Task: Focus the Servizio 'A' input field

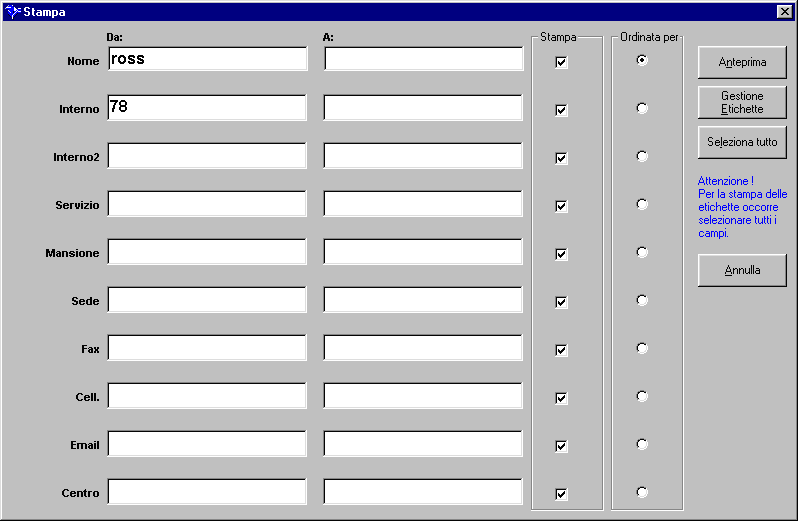Action: point(423,204)
